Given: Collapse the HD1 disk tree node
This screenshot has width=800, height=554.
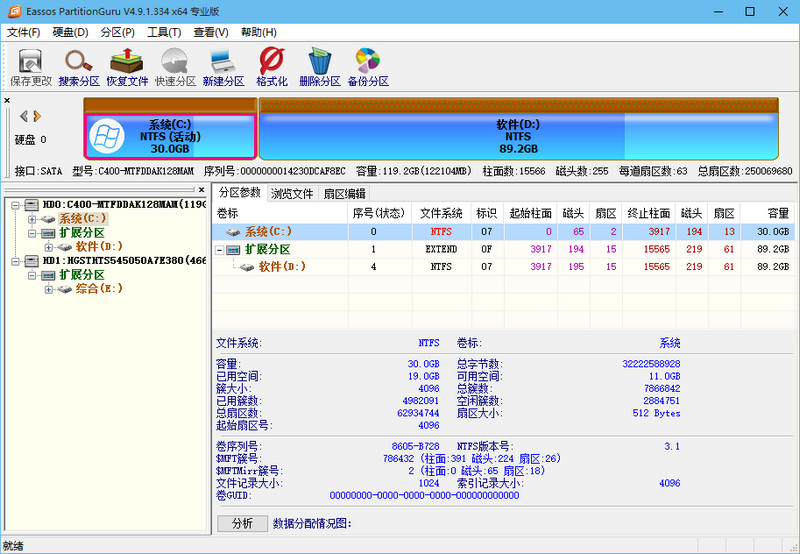Looking at the screenshot, I should 15,260.
